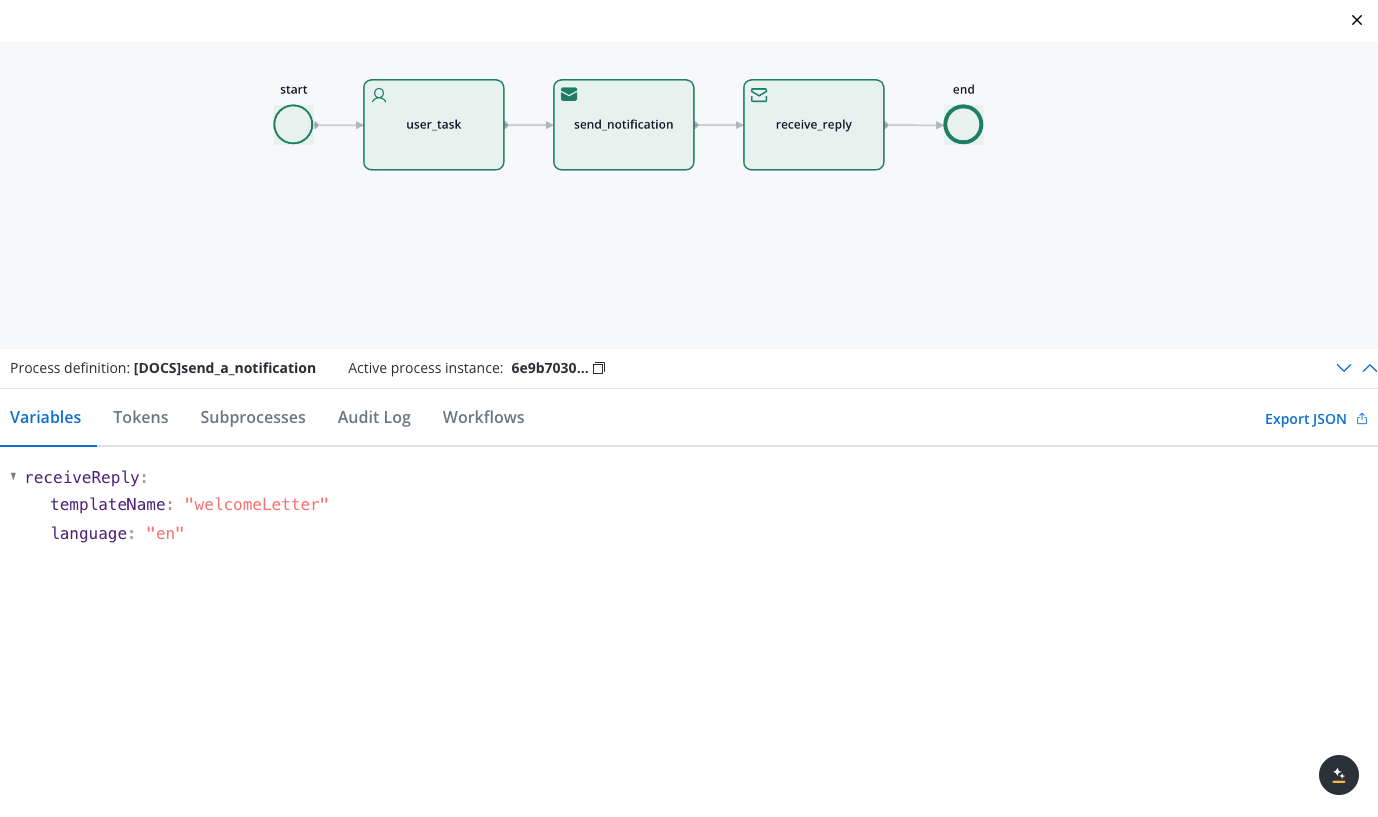Viewport: 1378px width, 817px height.
Task: Select the end event circle
Action: click(x=963, y=125)
